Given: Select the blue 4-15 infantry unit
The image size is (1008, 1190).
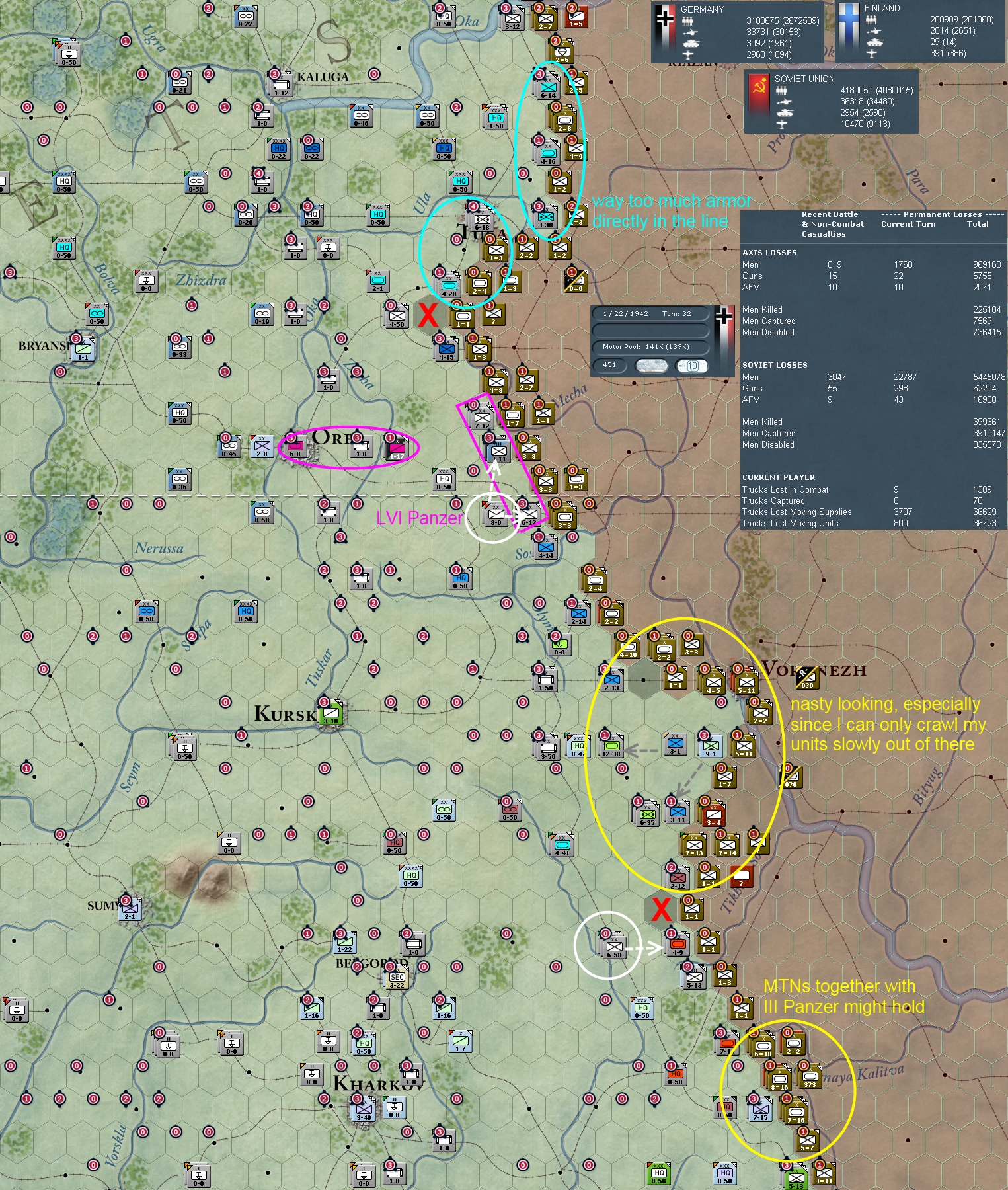Looking at the screenshot, I should [x=446, y=348].
